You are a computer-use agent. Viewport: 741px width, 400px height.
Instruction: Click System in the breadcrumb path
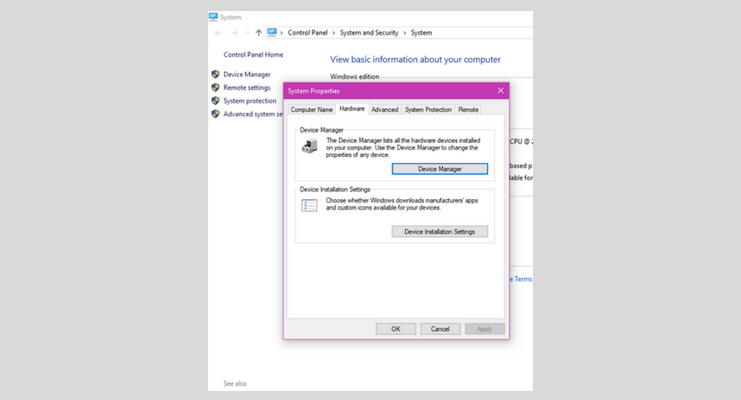(422, 33)
